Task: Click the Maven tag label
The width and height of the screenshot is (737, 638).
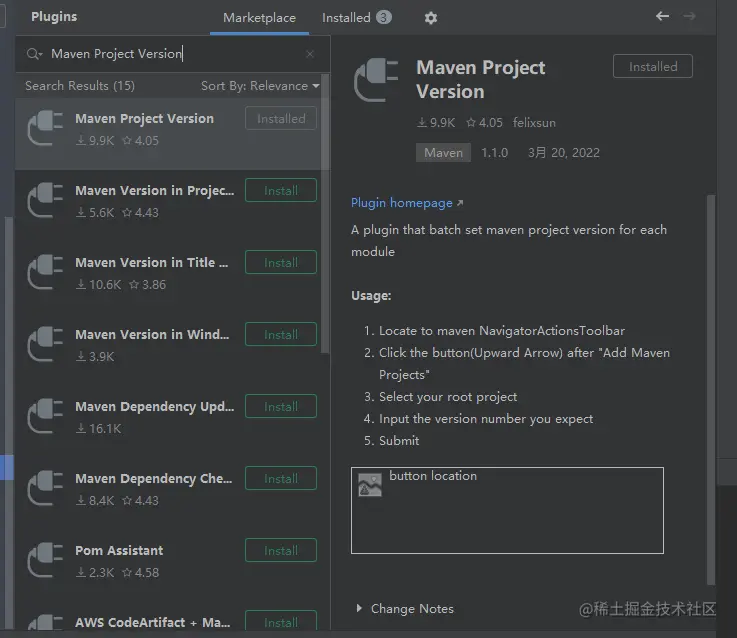Action: click(443, 153)
